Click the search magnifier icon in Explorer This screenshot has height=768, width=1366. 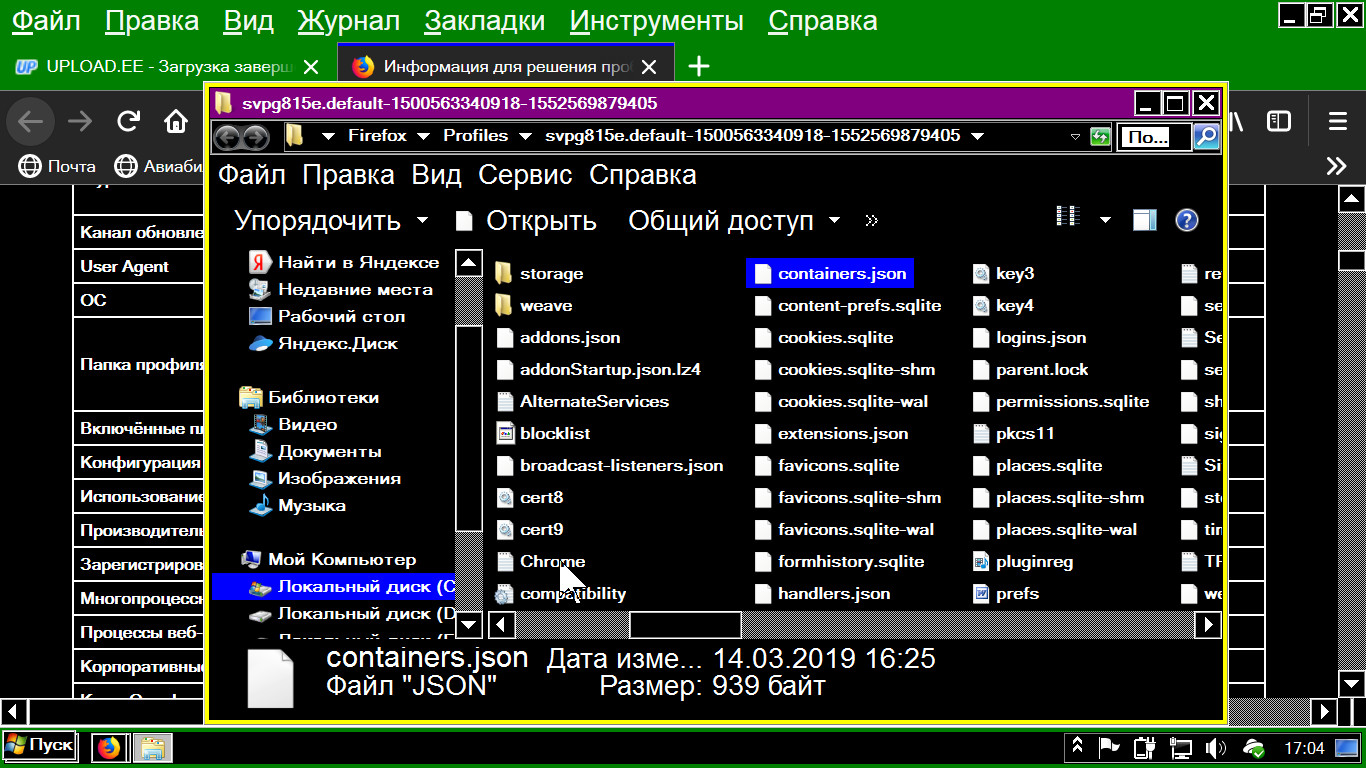pos(1207,136)
